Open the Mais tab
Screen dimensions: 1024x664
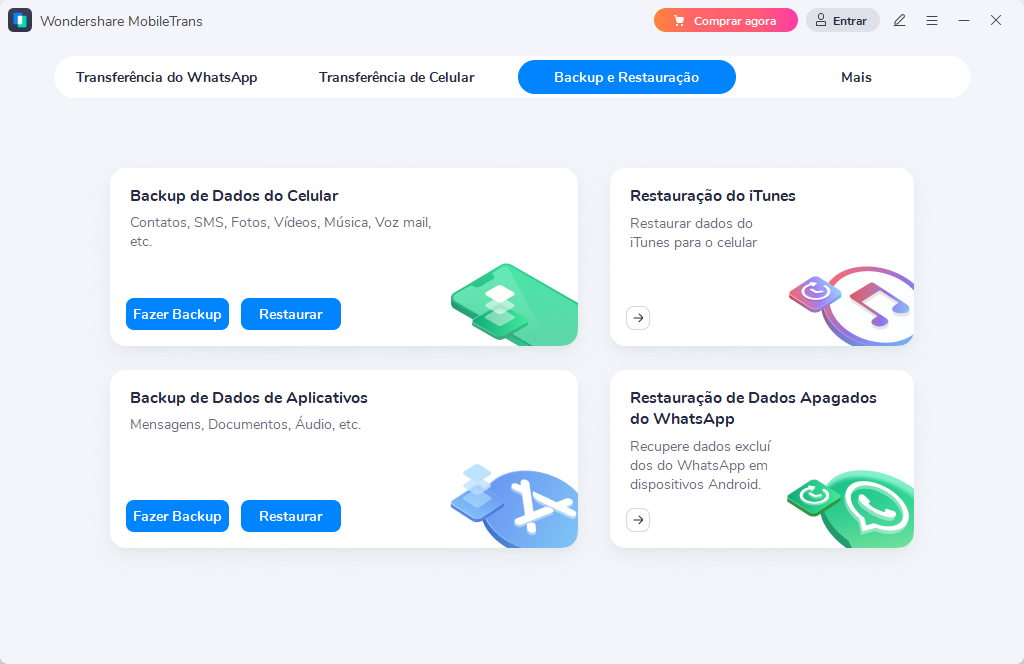point(856,77)
